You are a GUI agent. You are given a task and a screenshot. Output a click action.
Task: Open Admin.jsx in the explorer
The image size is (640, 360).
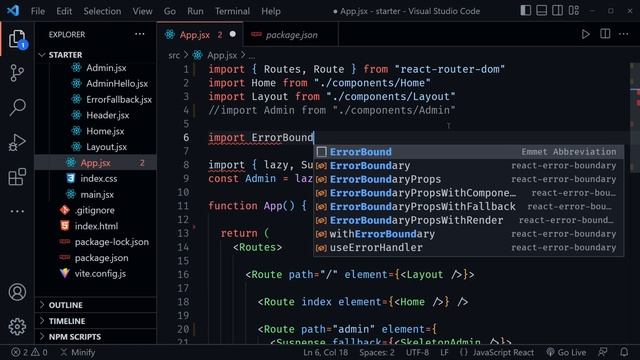(106, 68)
